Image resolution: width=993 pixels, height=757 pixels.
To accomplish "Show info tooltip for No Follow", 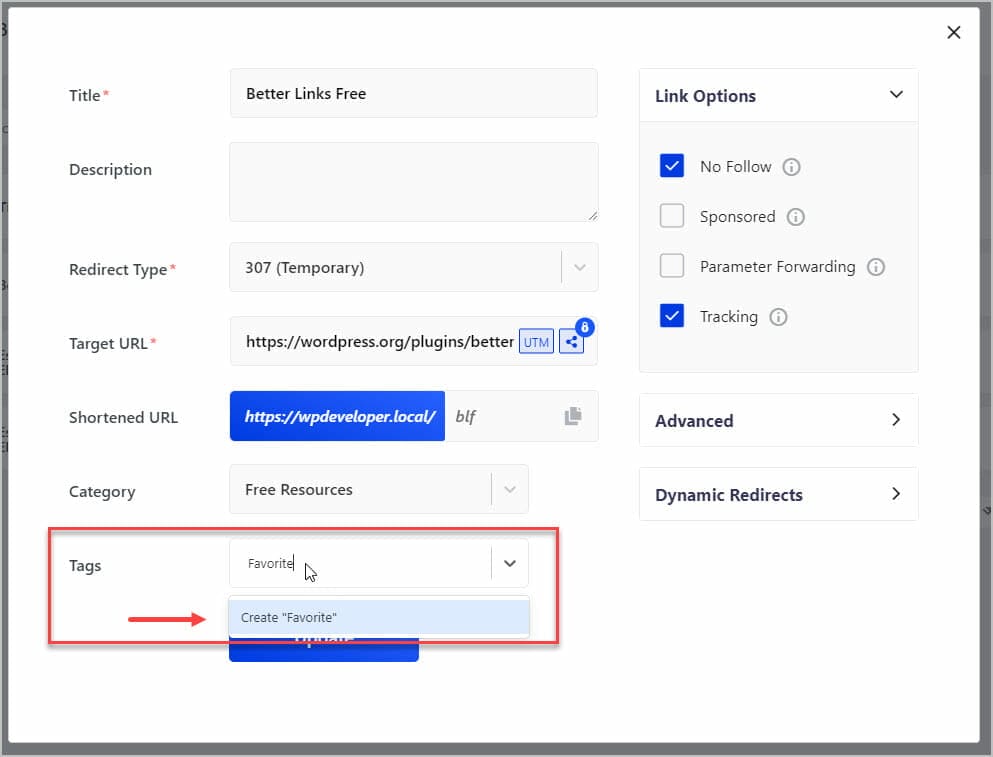I will point(791,167).
